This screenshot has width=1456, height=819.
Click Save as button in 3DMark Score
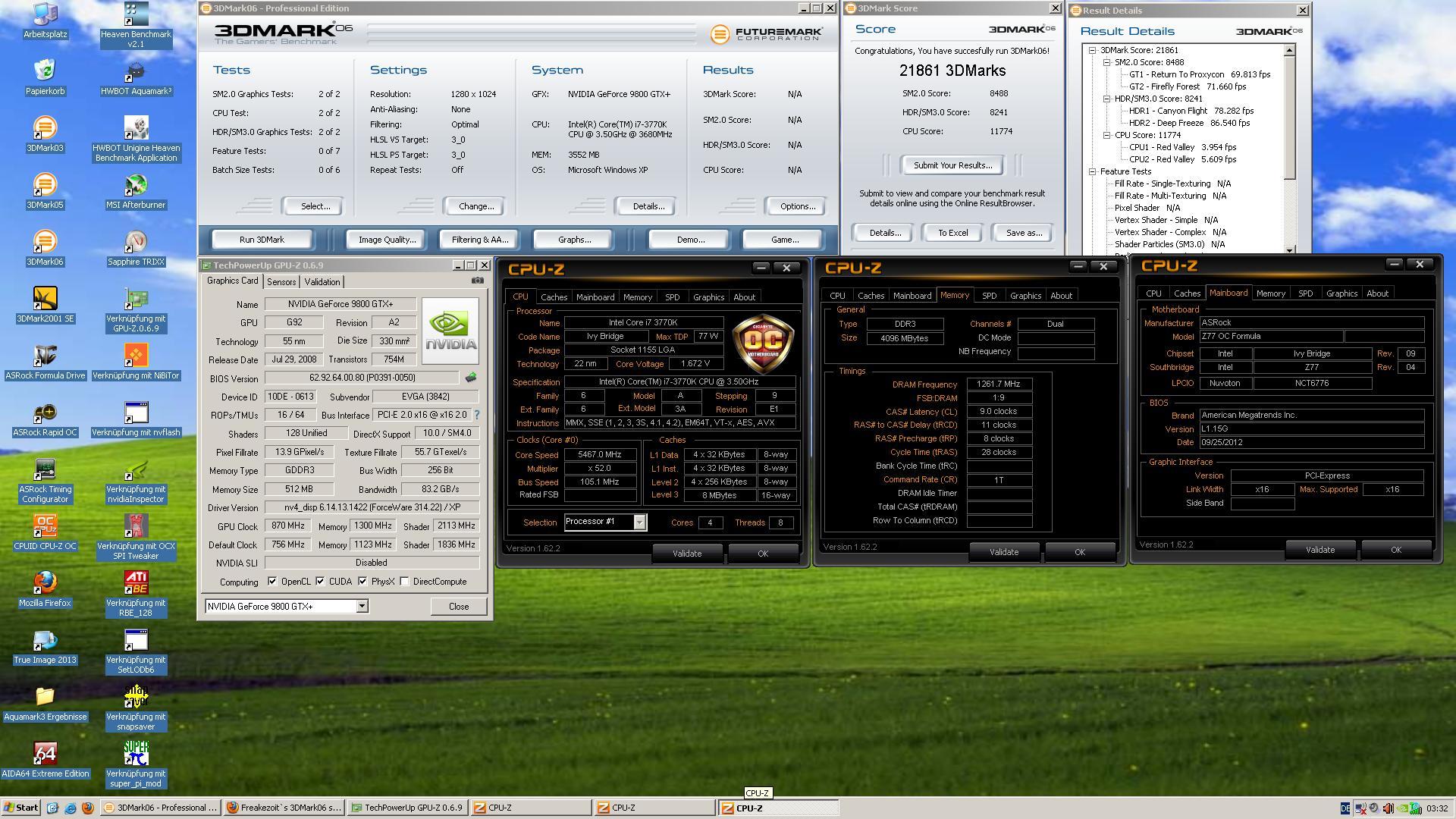(x=1024, y=233)
